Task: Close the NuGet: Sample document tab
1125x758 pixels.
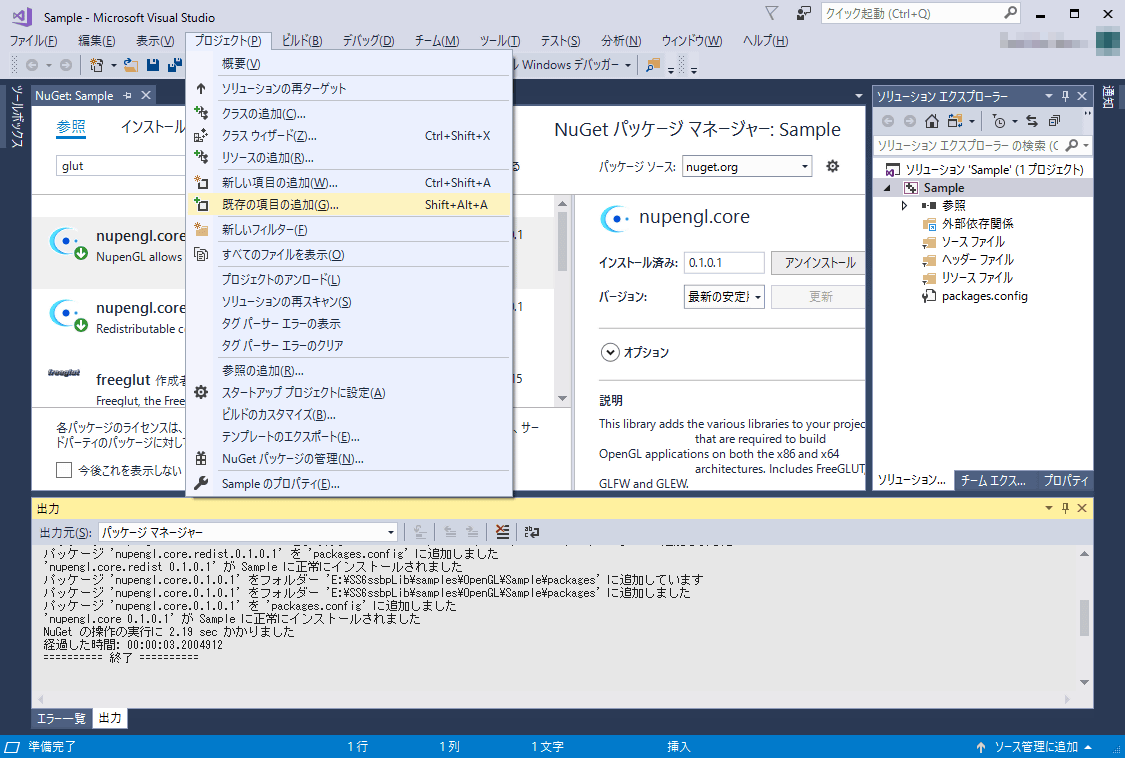Action: (x=146, y=95)
